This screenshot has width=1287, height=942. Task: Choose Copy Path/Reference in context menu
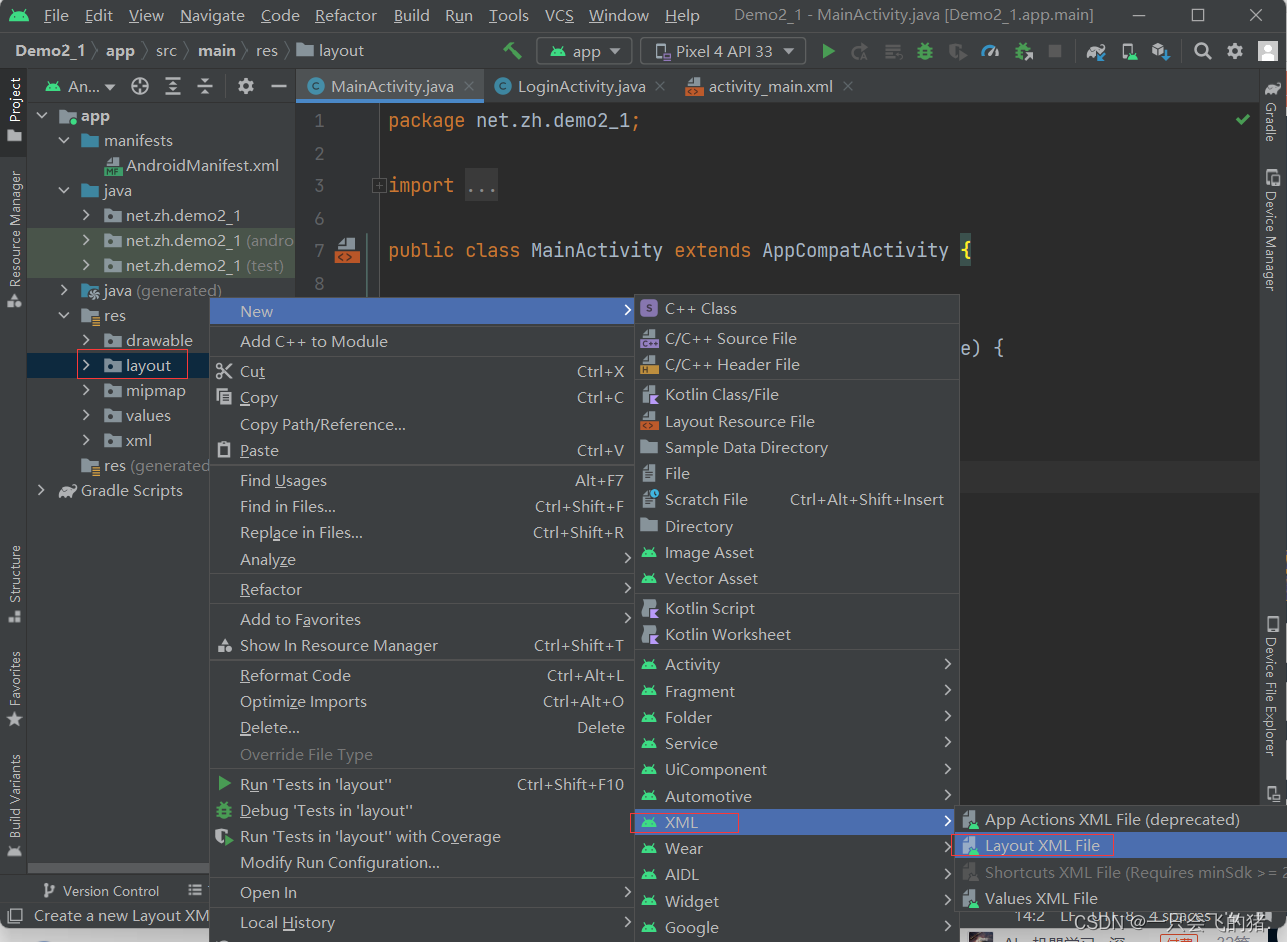tap(422, 425)
